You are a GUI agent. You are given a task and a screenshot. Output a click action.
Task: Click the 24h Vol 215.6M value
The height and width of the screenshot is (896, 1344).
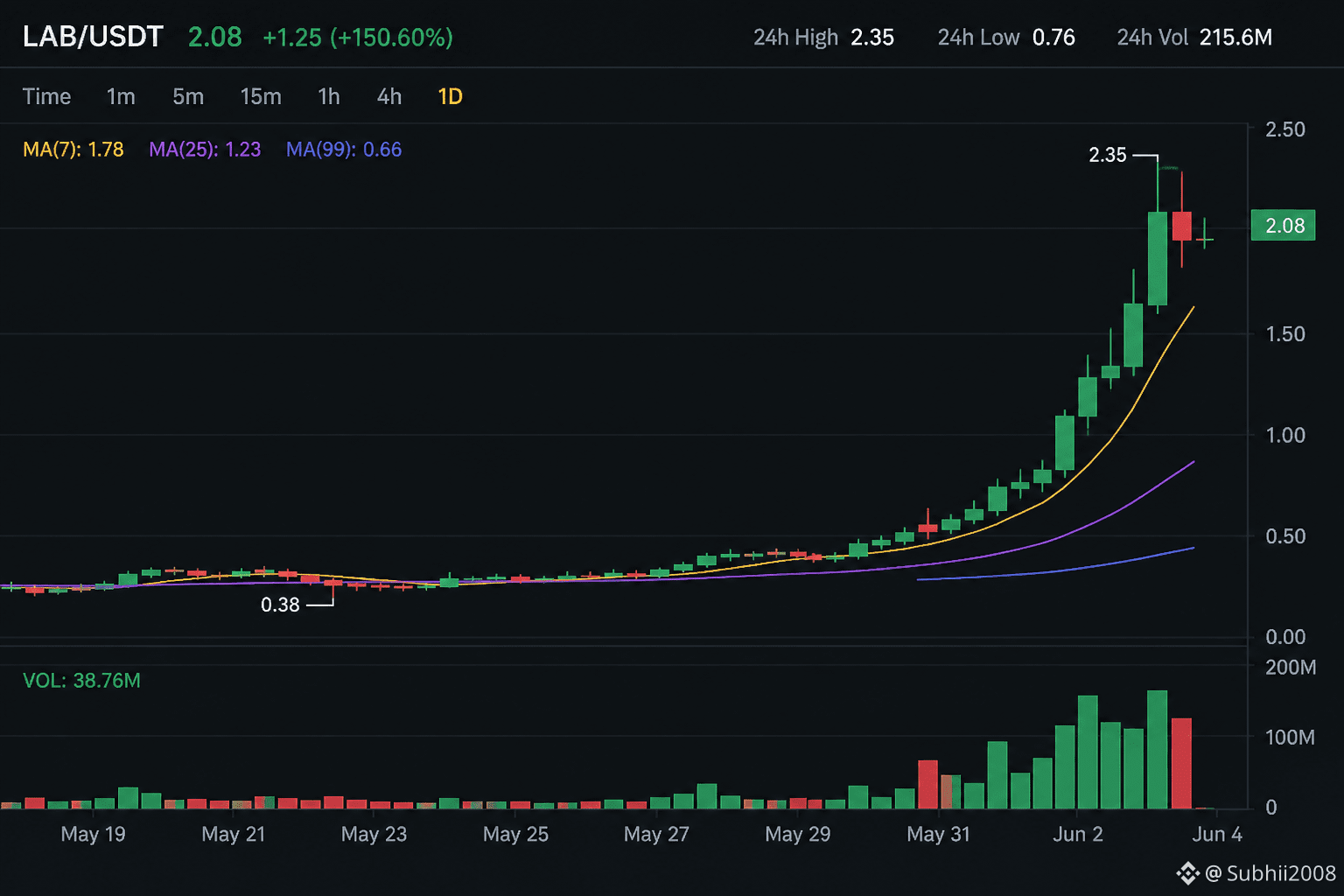pyautogui.click(x=1235, y=38)
